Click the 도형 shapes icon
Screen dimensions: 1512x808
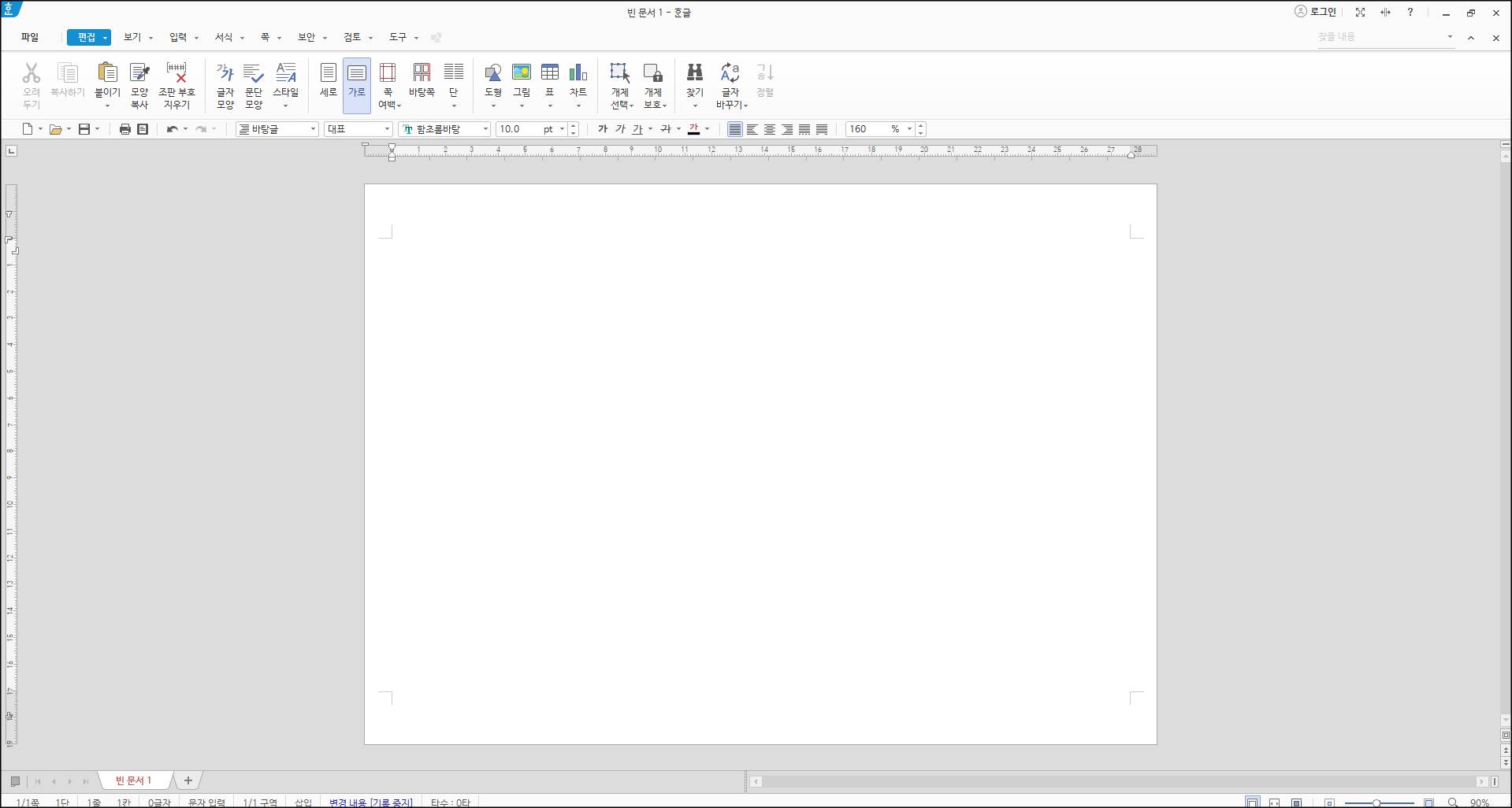(x=493, y=72)
